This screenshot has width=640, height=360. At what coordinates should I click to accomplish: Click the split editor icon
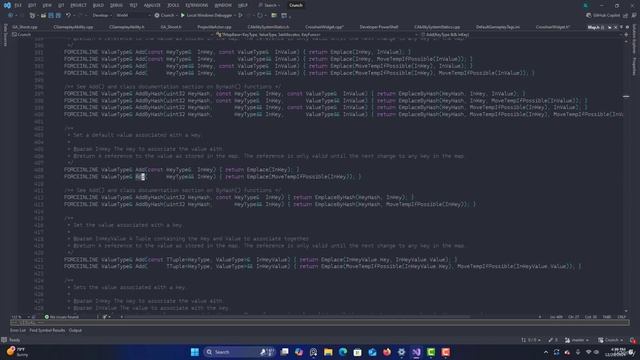point(626,35)
